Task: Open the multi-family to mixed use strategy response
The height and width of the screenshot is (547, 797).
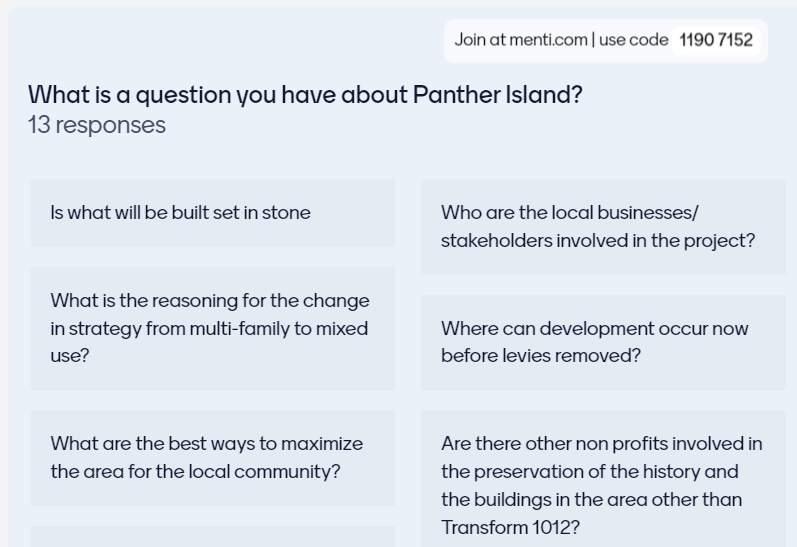Action: [x=212, y=328]
